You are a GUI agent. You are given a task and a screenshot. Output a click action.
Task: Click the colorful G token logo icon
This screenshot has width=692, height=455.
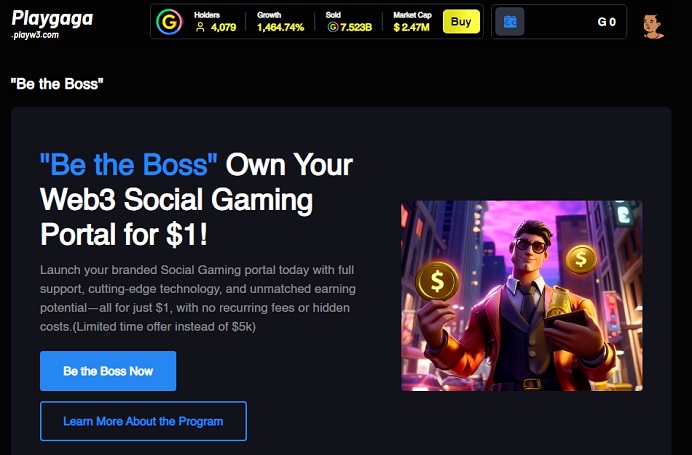(169, 22)
